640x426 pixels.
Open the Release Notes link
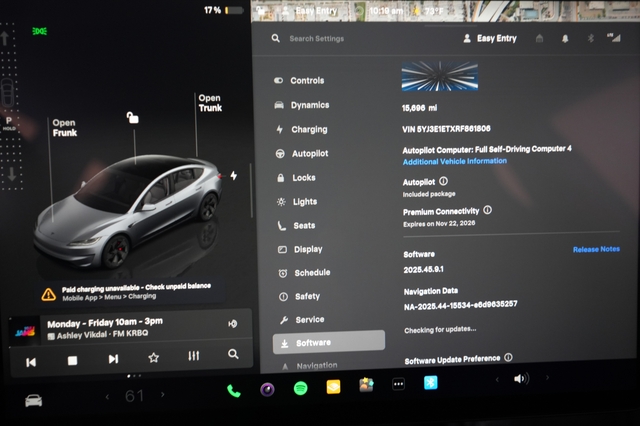(596, 249)
